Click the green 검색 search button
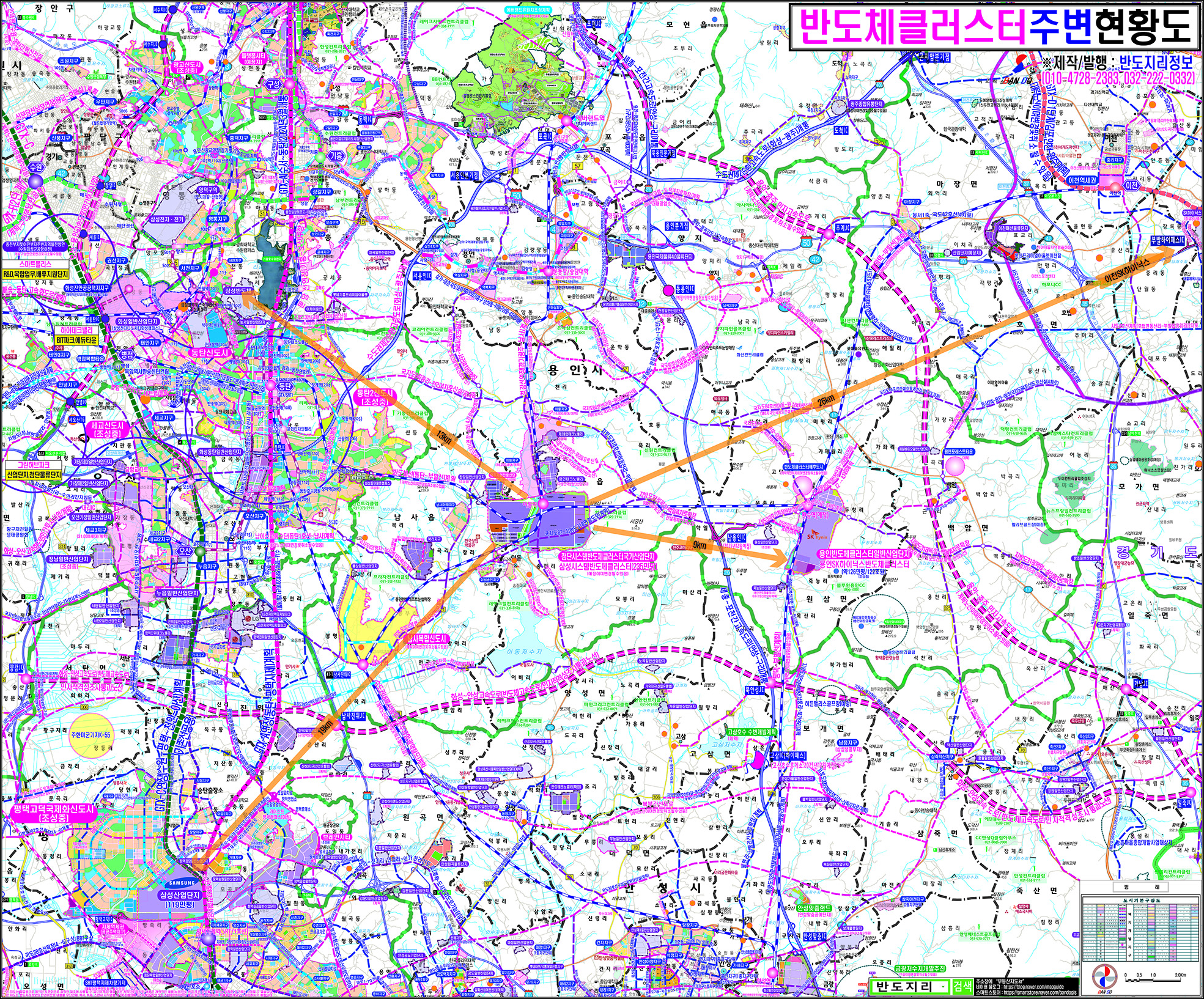1204x999 pixels. (962, 986)
